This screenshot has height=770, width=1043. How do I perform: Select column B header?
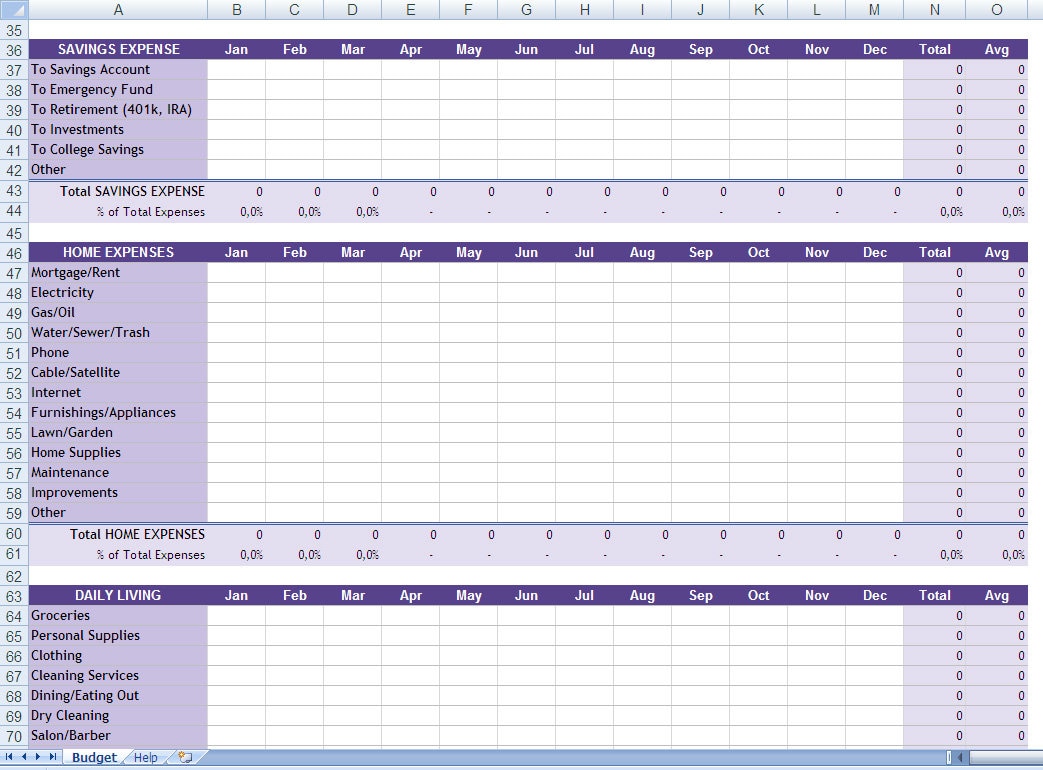[x=236, y=9]
